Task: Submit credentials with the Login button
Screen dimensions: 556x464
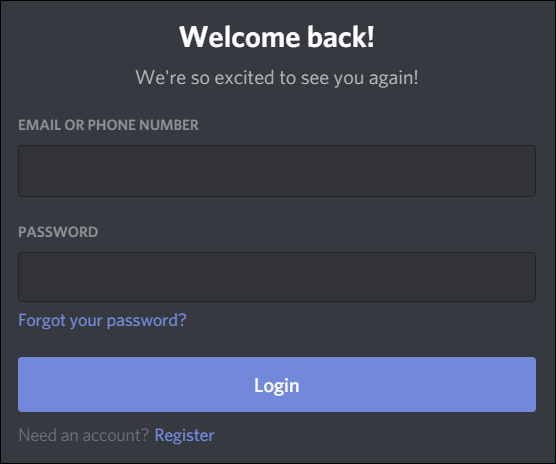Action: 277,385
